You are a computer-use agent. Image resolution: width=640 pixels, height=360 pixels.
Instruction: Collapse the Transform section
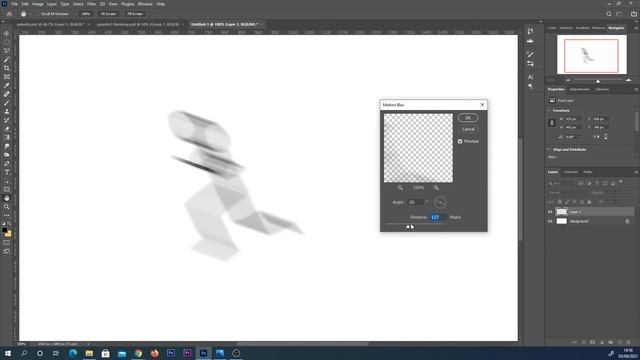549,111
